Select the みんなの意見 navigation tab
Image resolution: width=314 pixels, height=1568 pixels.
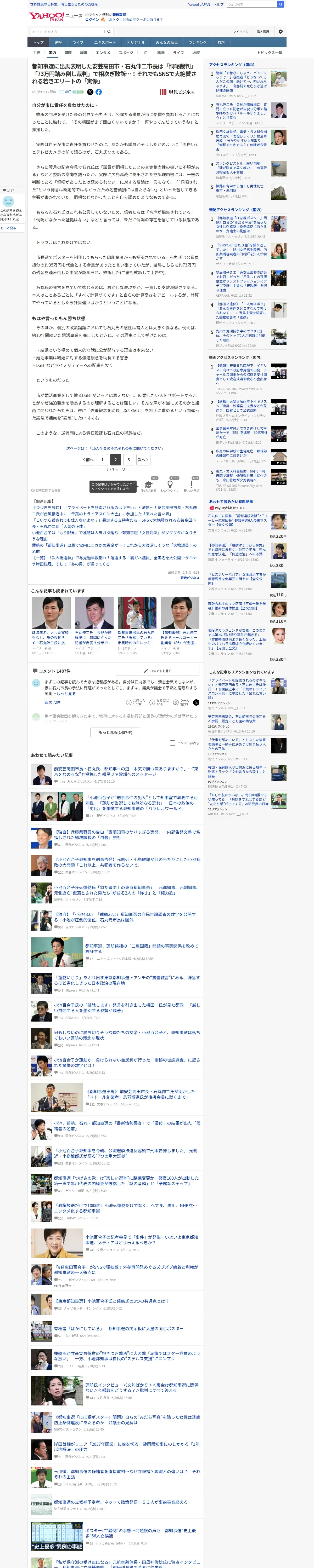pos(166,43)
